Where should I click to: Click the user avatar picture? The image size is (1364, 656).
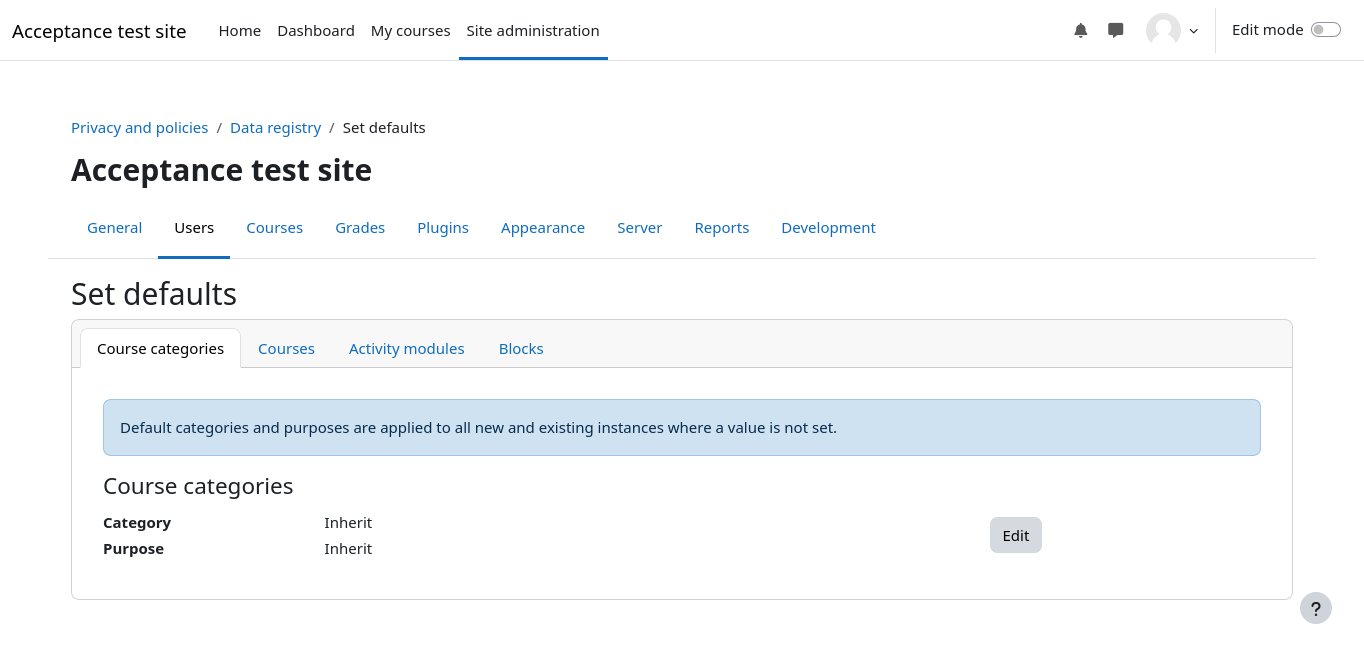pos(1162,30)
